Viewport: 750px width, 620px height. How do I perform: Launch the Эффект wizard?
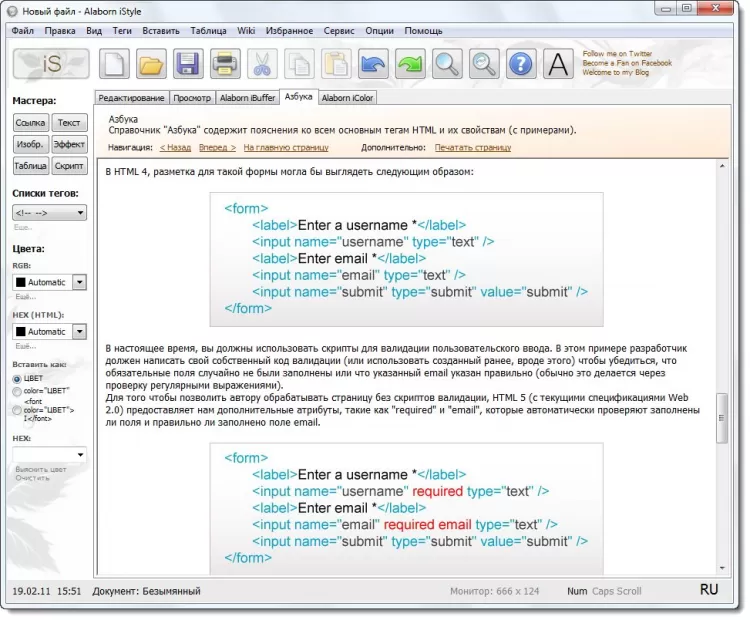click(x=69, y=144)
